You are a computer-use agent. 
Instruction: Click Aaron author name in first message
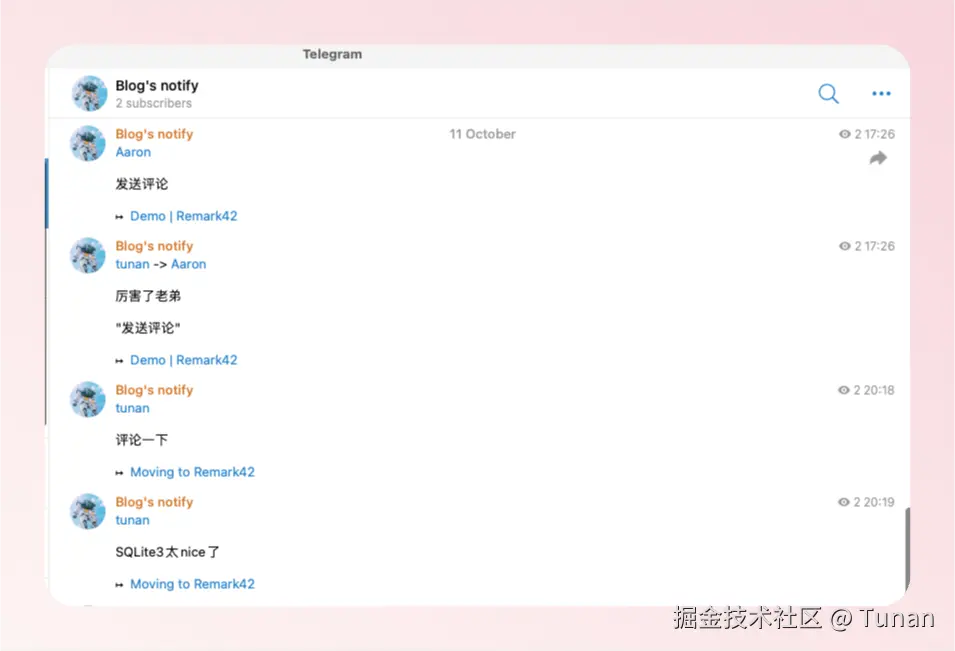133,152
